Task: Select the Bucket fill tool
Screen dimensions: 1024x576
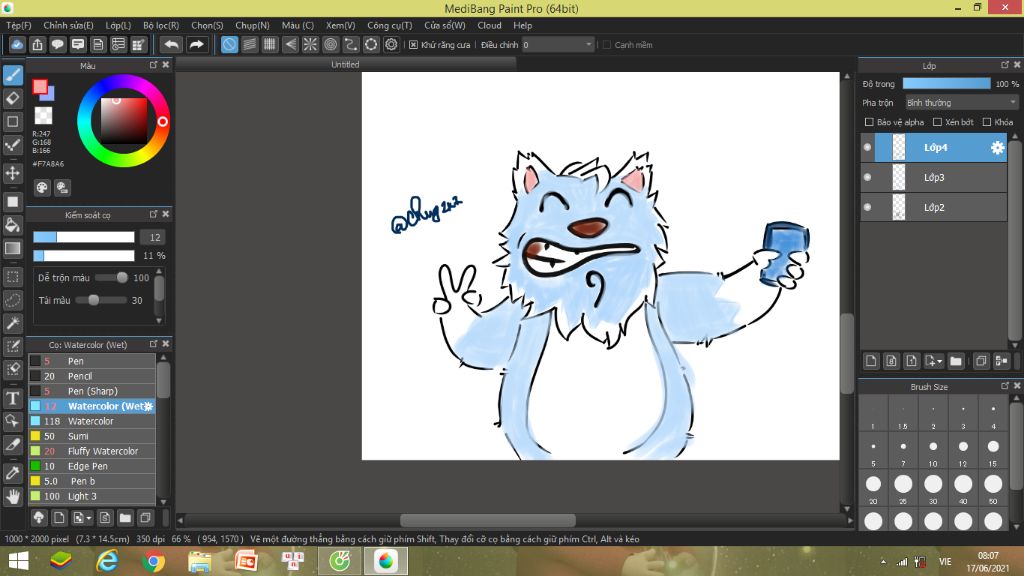Action: (12, 225)
